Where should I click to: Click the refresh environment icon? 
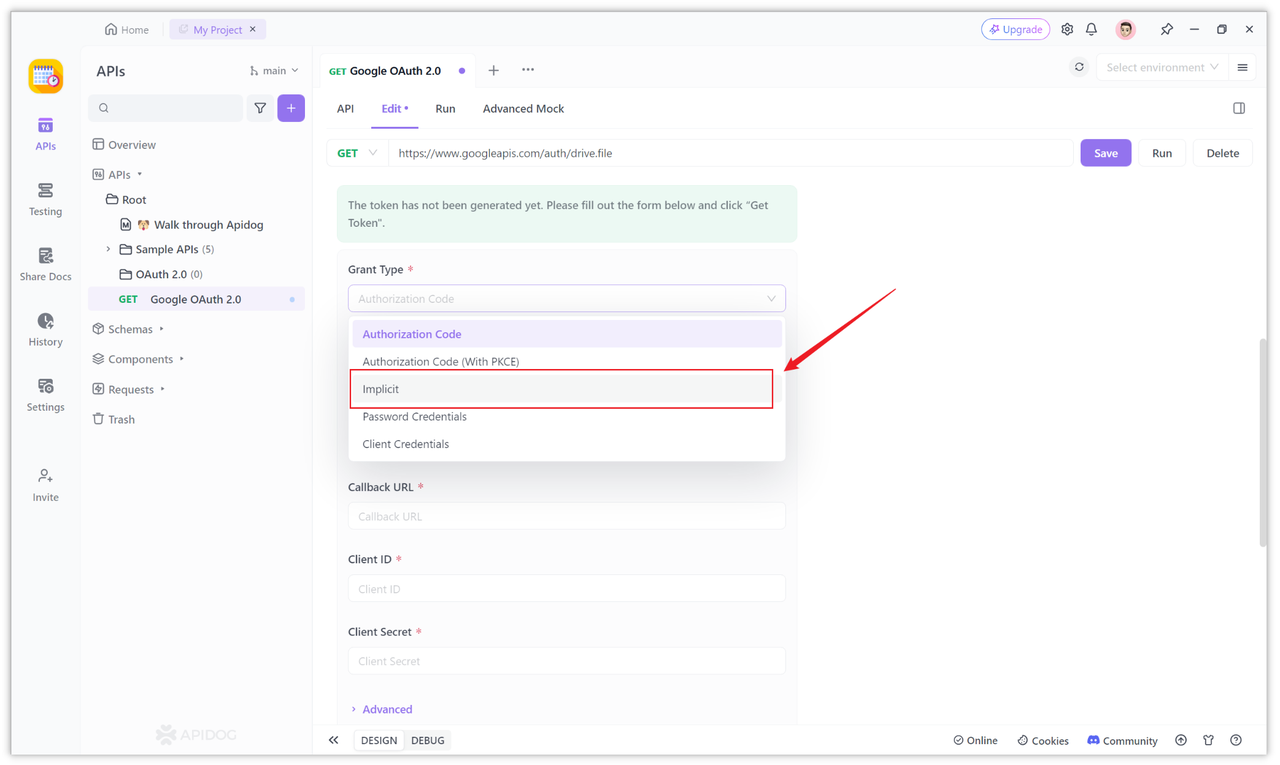pos(1079,68)
